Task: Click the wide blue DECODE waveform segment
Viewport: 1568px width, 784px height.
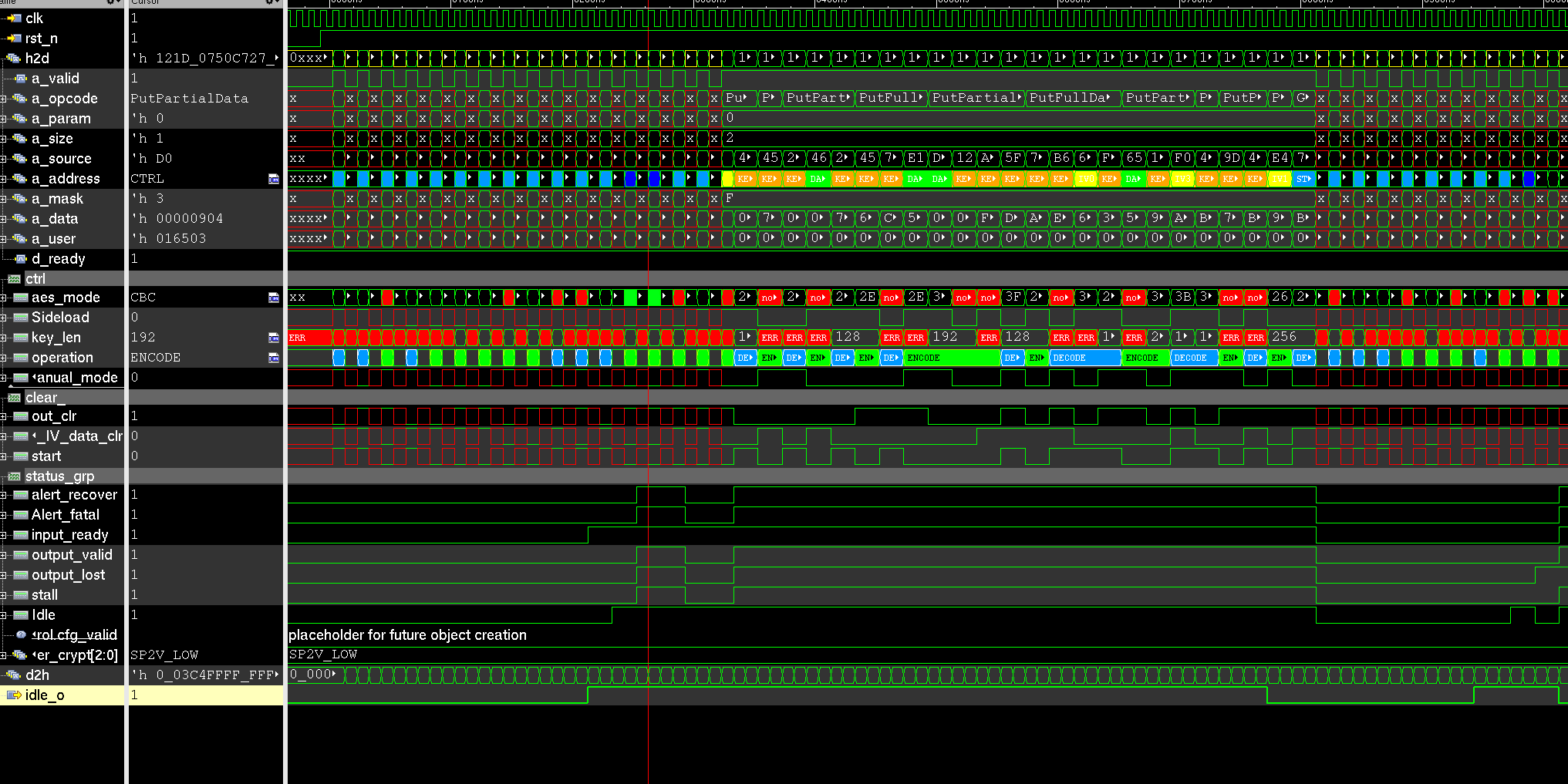Action: click(1084, 358)
